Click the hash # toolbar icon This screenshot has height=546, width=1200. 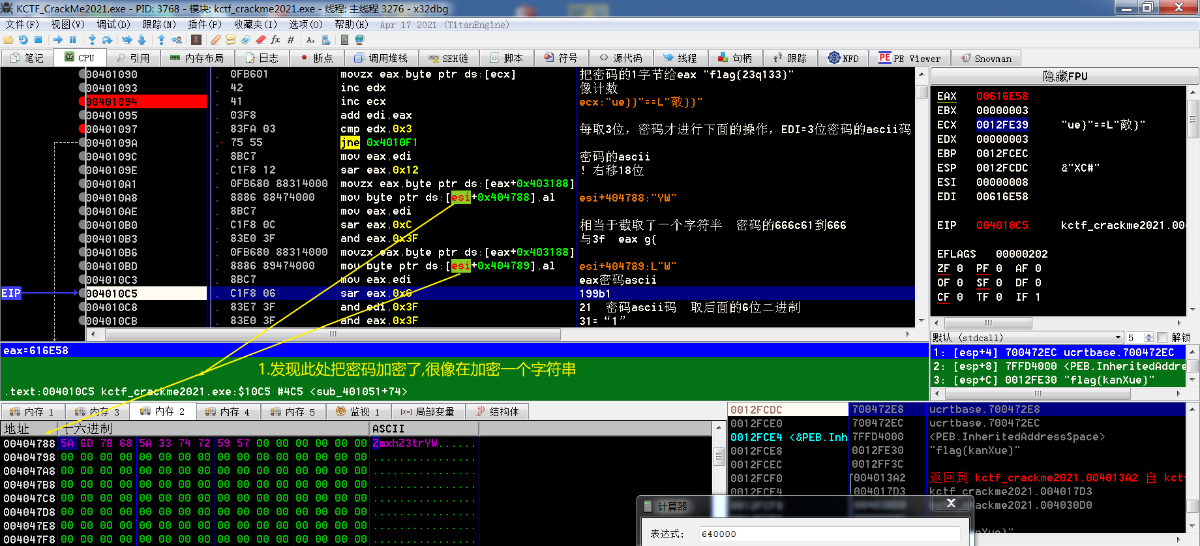(291, 40)
